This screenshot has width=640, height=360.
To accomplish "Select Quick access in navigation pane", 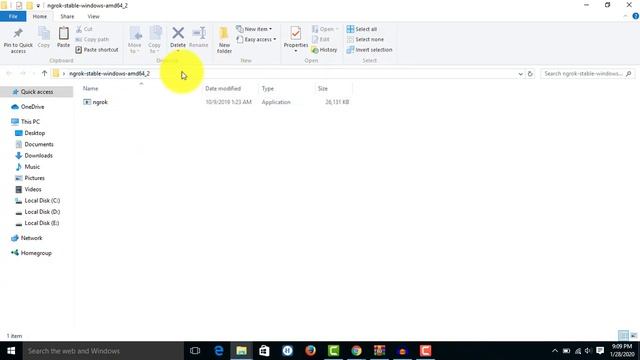I will pos(37,92).
